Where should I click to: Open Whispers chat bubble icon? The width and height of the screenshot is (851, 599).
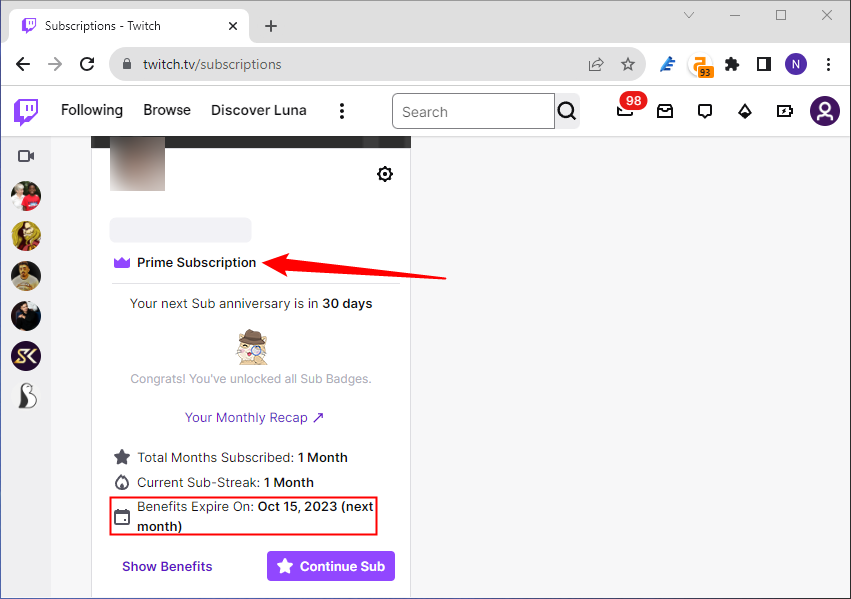tap(704, 111)
